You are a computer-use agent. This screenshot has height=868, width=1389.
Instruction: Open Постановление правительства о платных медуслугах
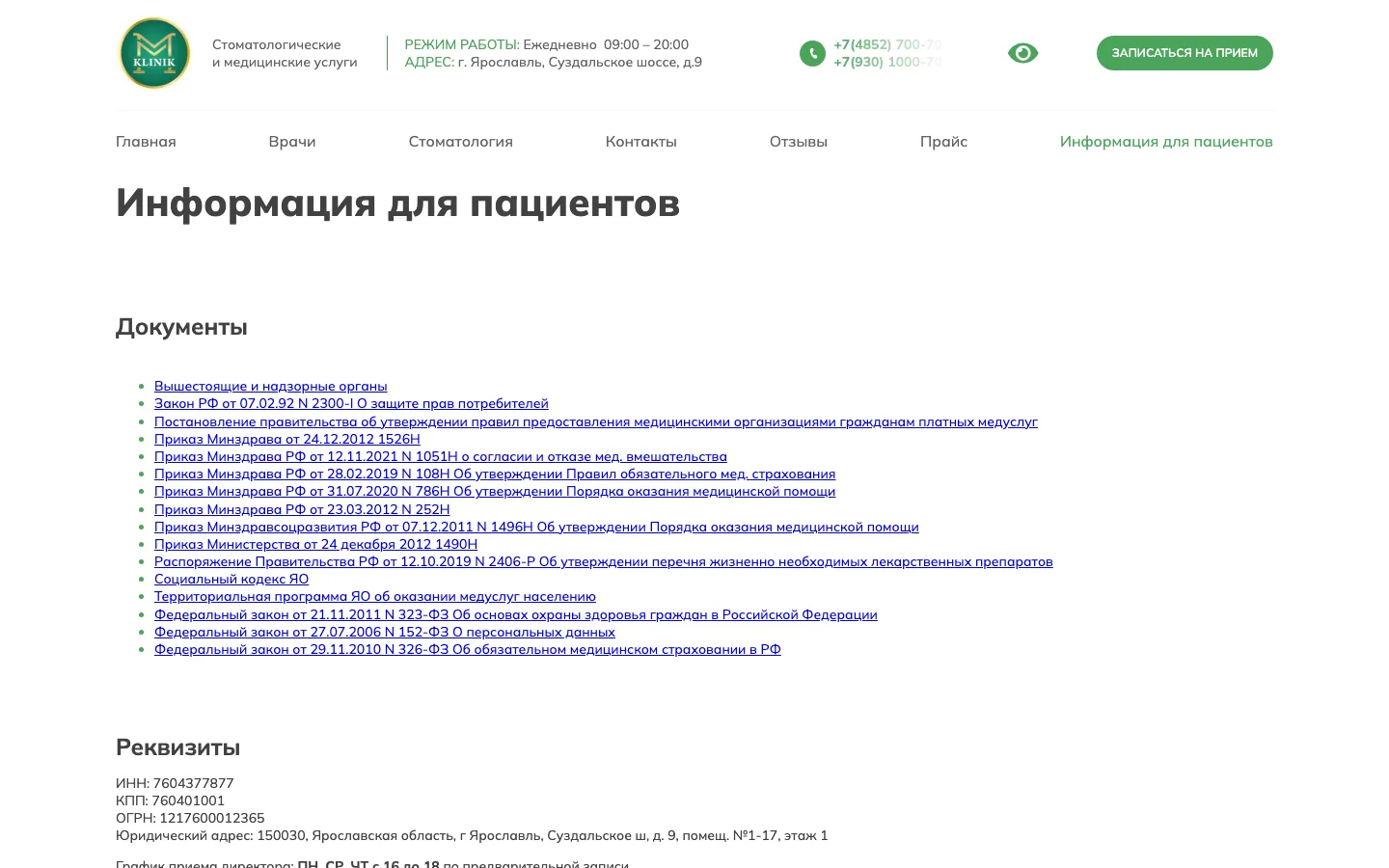point(596,421)
